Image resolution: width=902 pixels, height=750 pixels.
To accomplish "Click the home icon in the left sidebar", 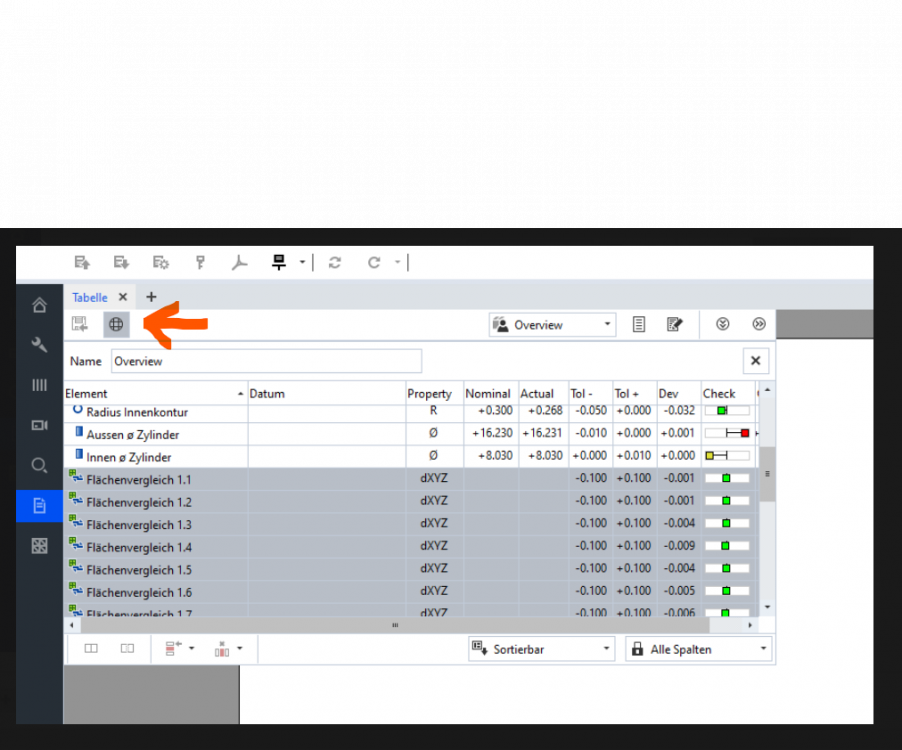I will pyautogui.click(x=39, y=305).
